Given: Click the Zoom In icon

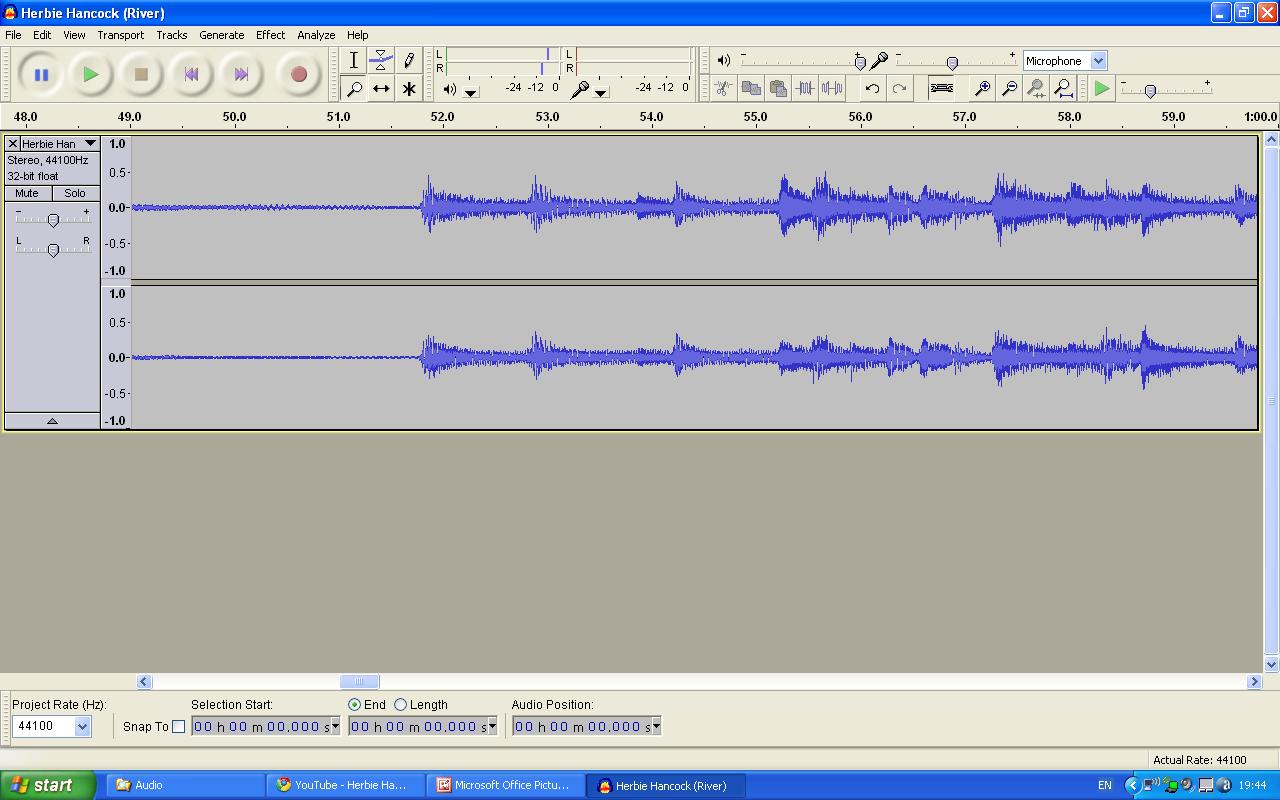Looking at the screenshot, I should tap(983, 88).
